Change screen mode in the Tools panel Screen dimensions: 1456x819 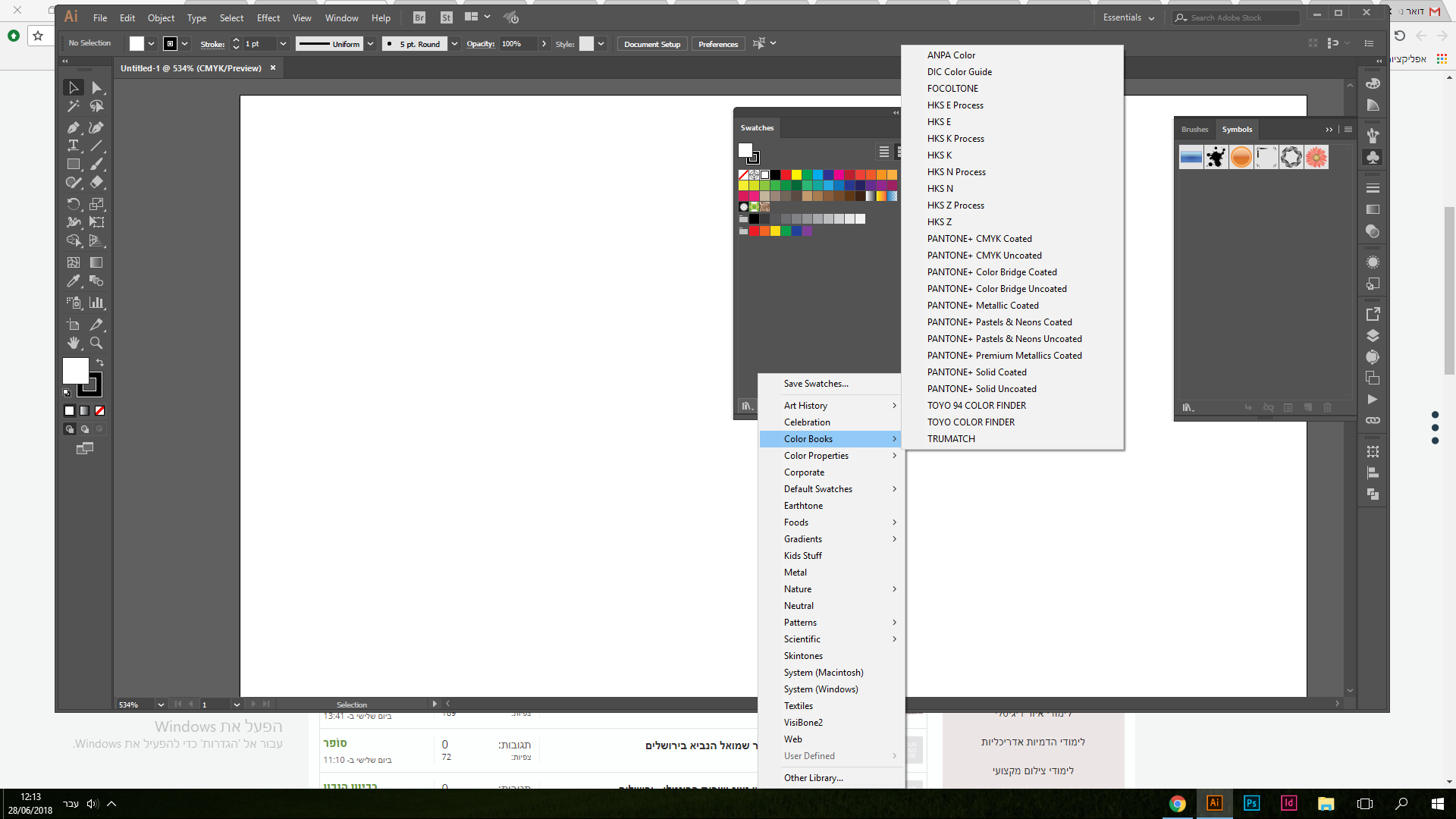85,449
